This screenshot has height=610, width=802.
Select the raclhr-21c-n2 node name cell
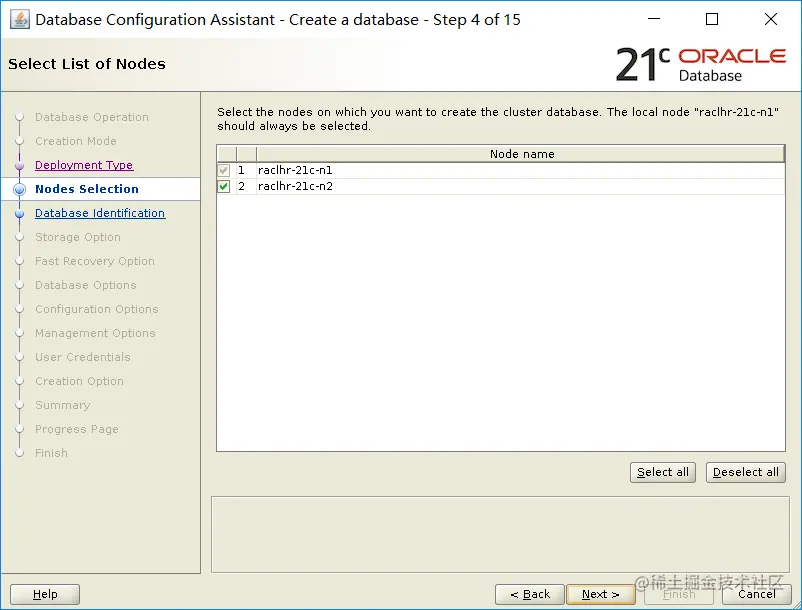point(521,186)
